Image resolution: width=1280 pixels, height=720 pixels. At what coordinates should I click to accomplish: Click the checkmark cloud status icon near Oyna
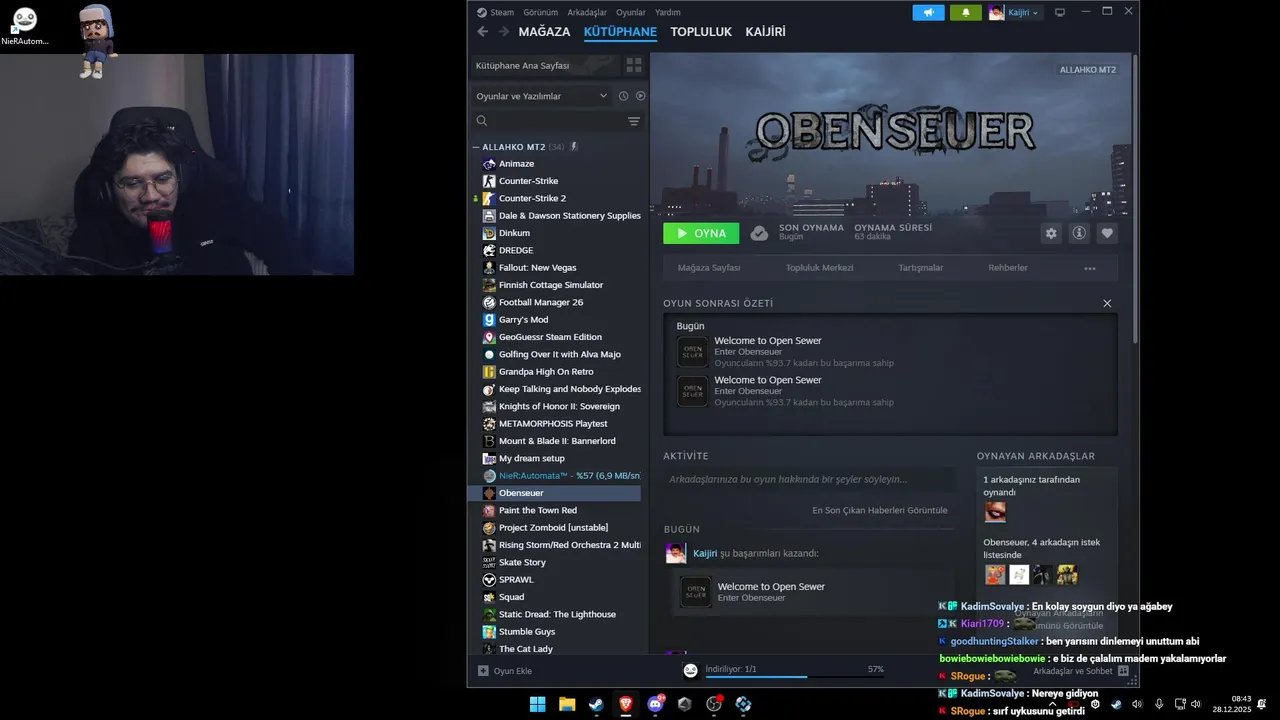(759, 233)
